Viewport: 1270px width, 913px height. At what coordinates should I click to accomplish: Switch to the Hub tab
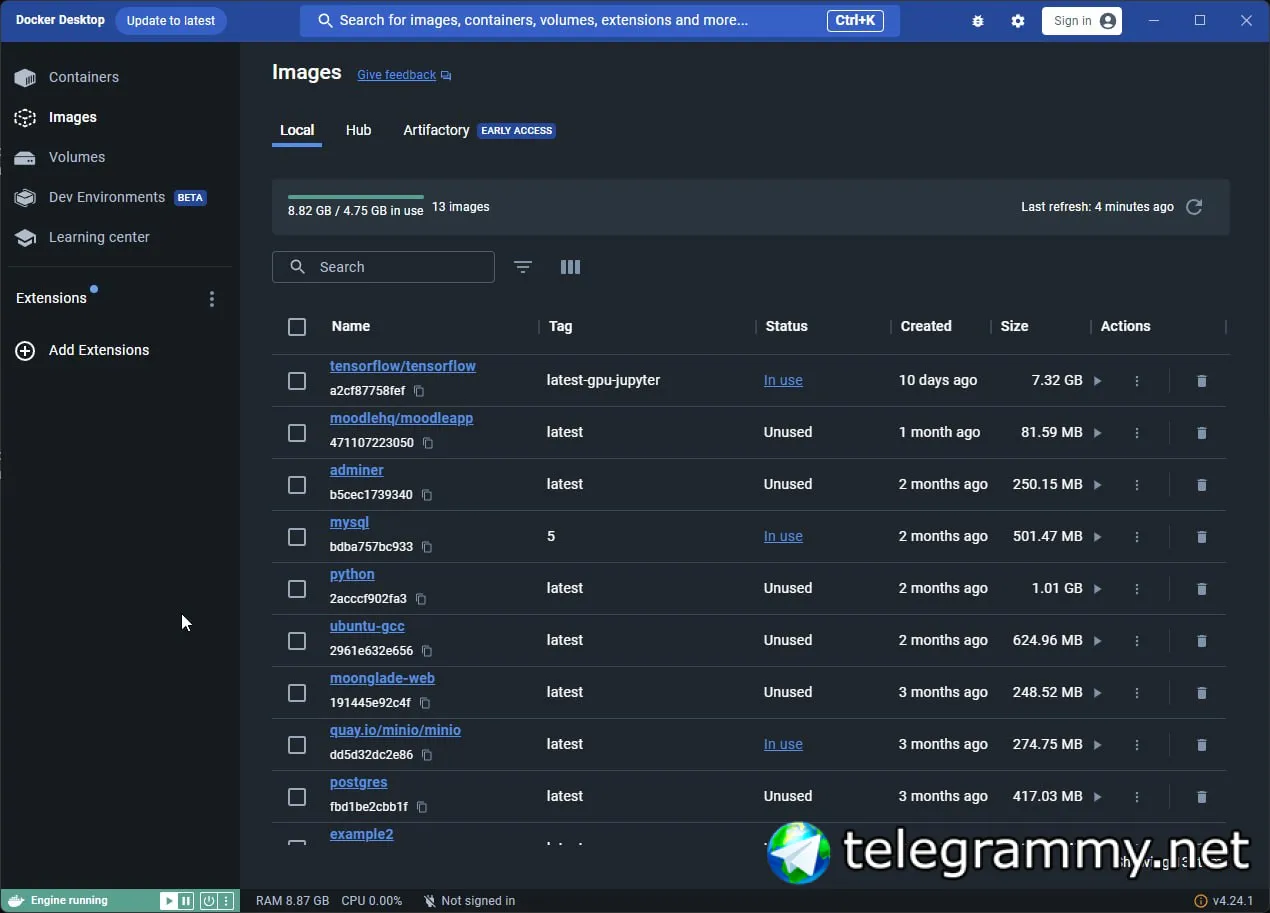[358, 130]
